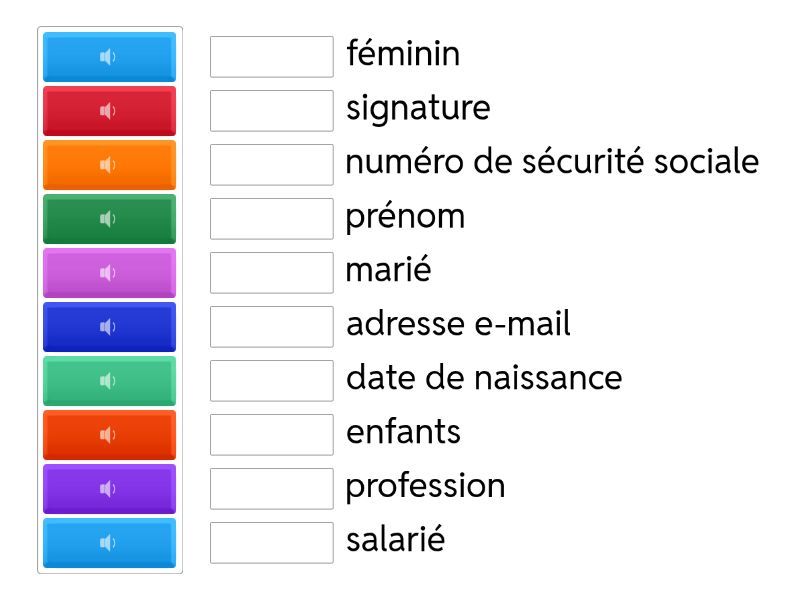Play the dark blue audio tile's speaker icon
The image size is (800, 600).
[108, 327]
